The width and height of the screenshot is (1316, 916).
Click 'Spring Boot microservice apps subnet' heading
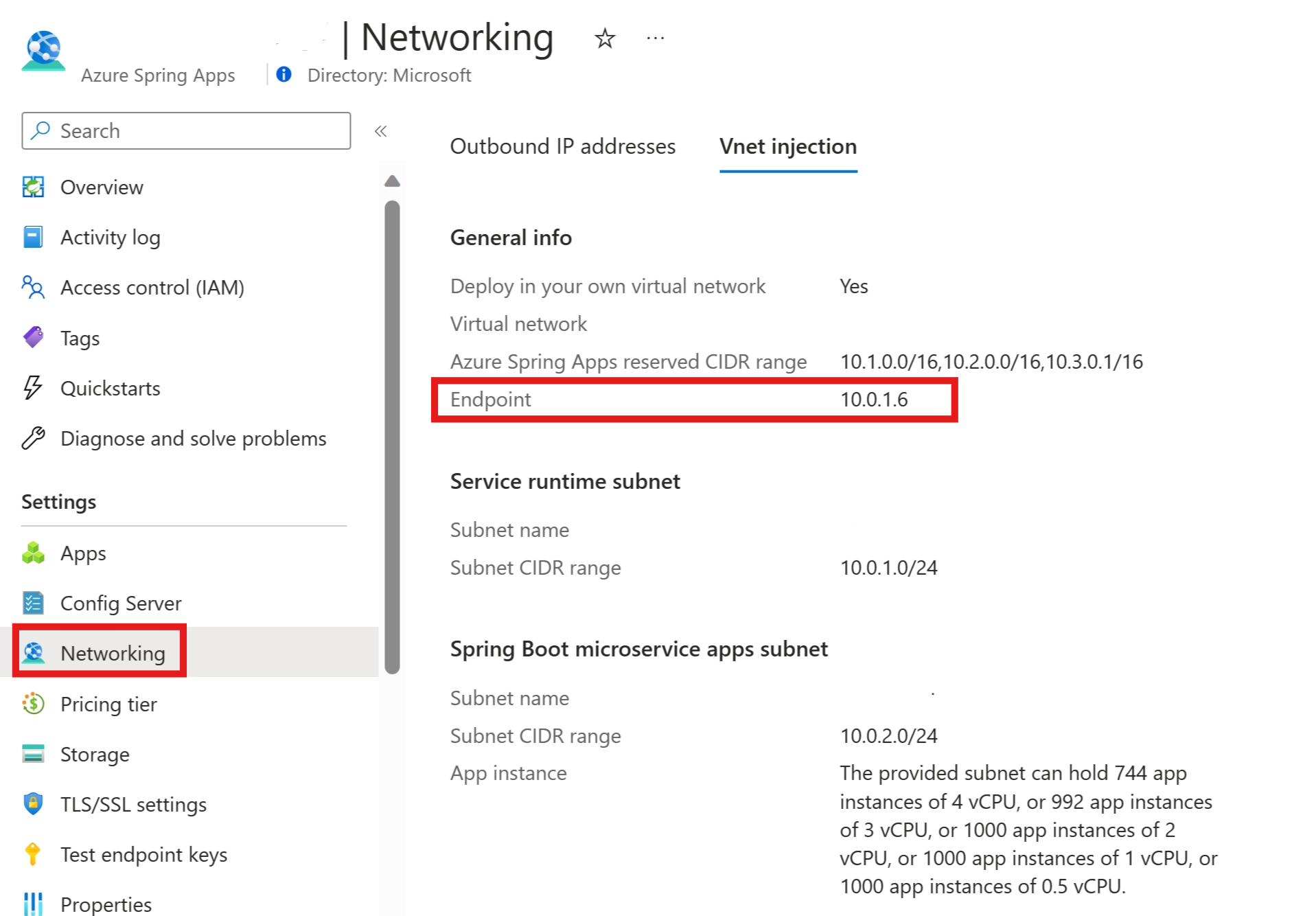coord(638,649)
